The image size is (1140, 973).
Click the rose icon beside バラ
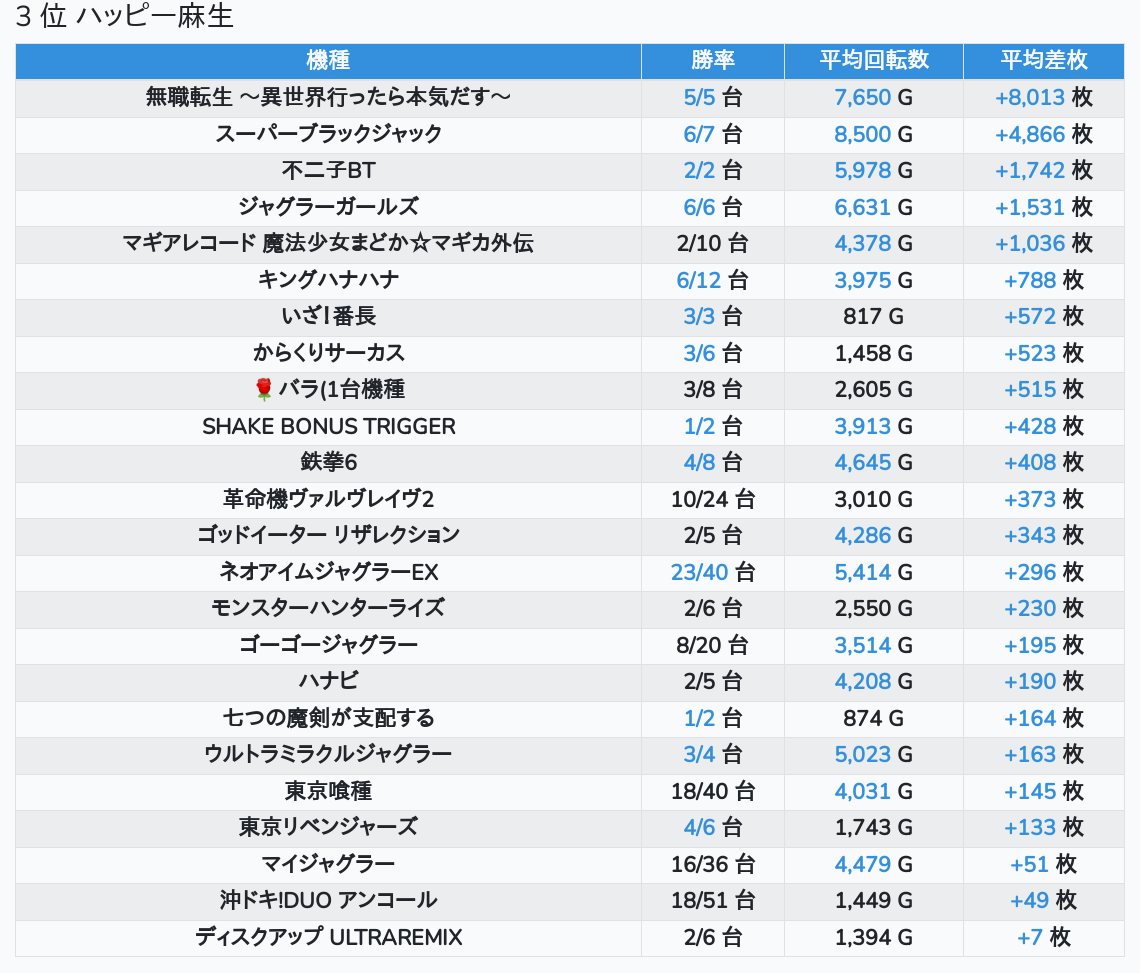[264, 390]
